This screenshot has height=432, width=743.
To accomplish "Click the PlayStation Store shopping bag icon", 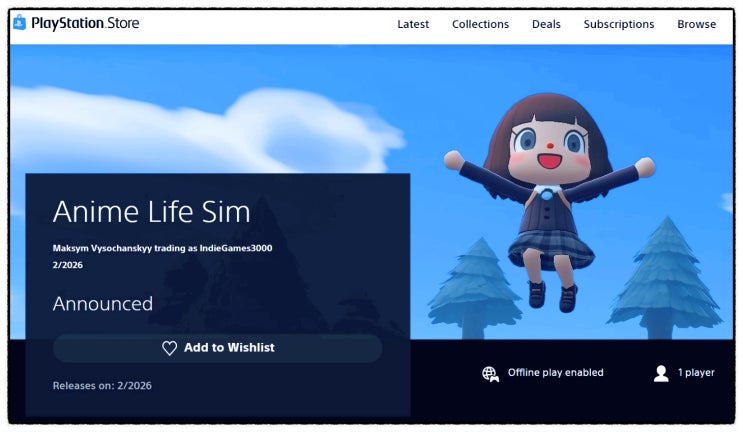I will coord(19,22).
